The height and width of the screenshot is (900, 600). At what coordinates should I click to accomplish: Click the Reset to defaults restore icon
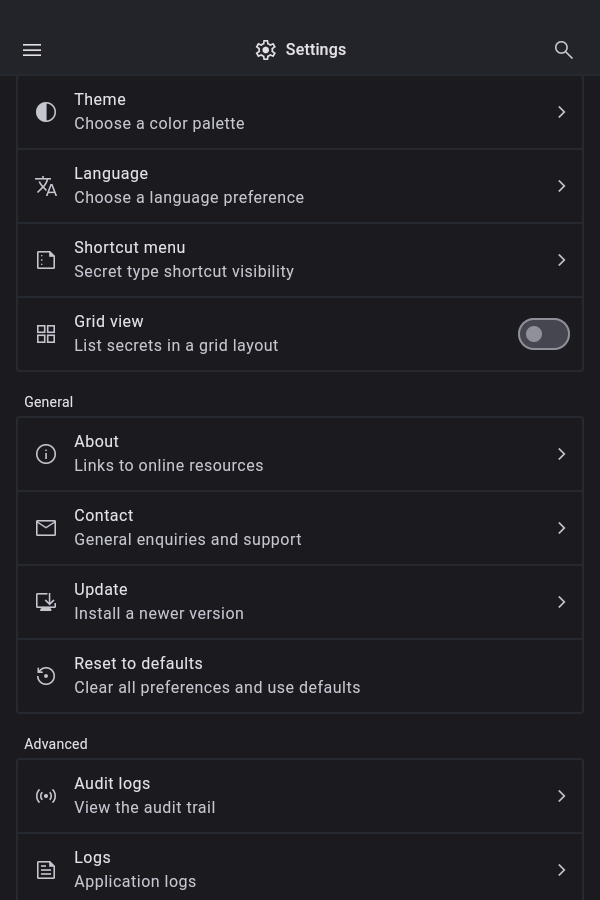[x=46, y=676]
